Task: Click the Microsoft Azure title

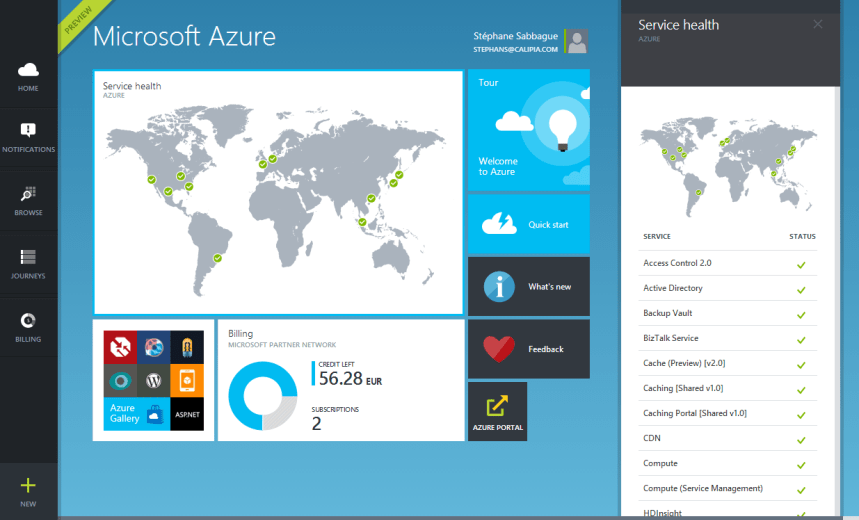Action: (184, 37)
